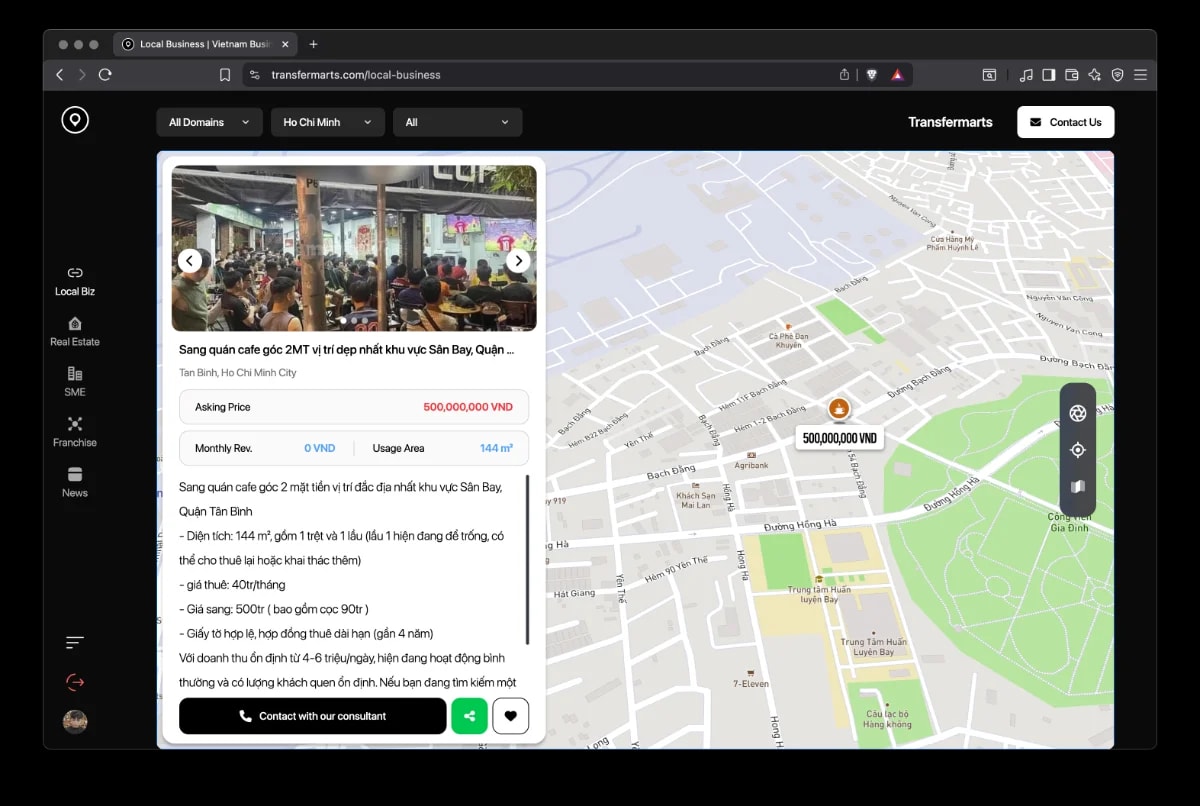
Task: Select the Real Estate sidebar icon
Action: click(x=74, y=331)
